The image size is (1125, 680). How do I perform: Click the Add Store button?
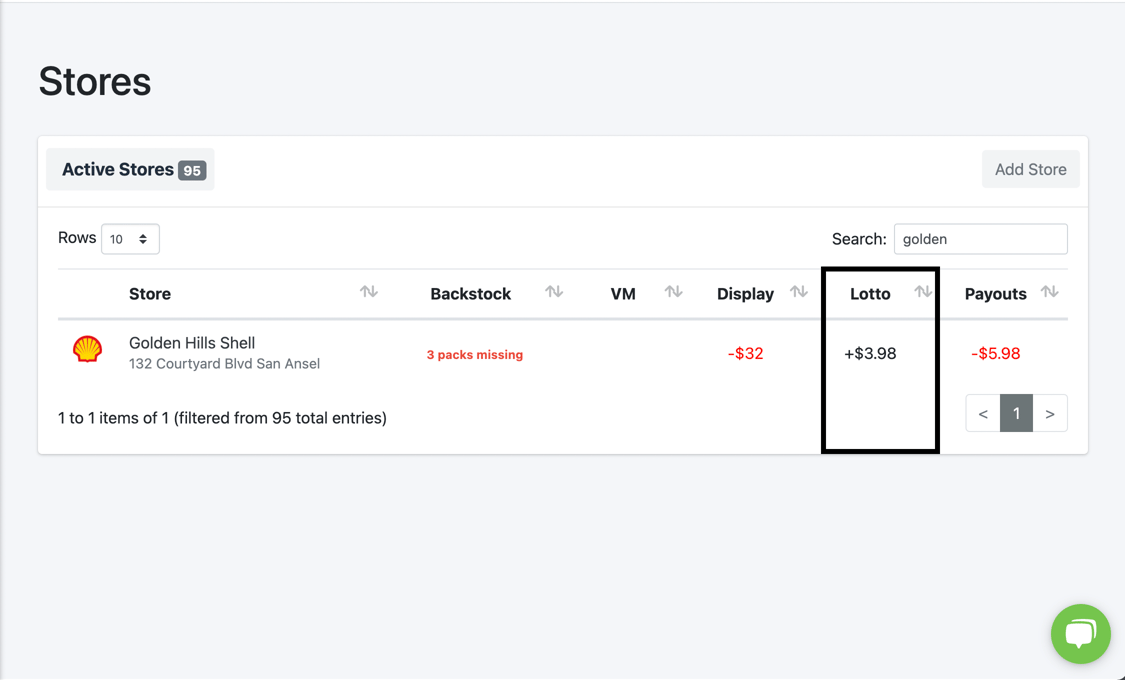pos(1030,170)
